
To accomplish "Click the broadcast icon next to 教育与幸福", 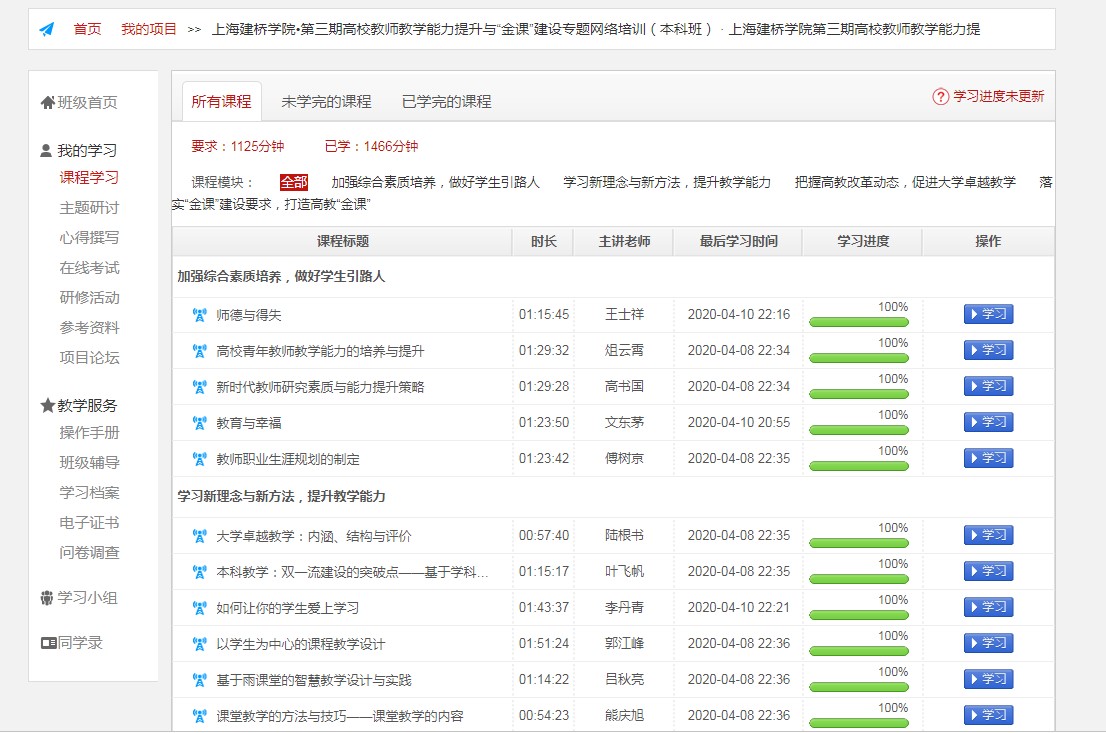I will point(199,423).
